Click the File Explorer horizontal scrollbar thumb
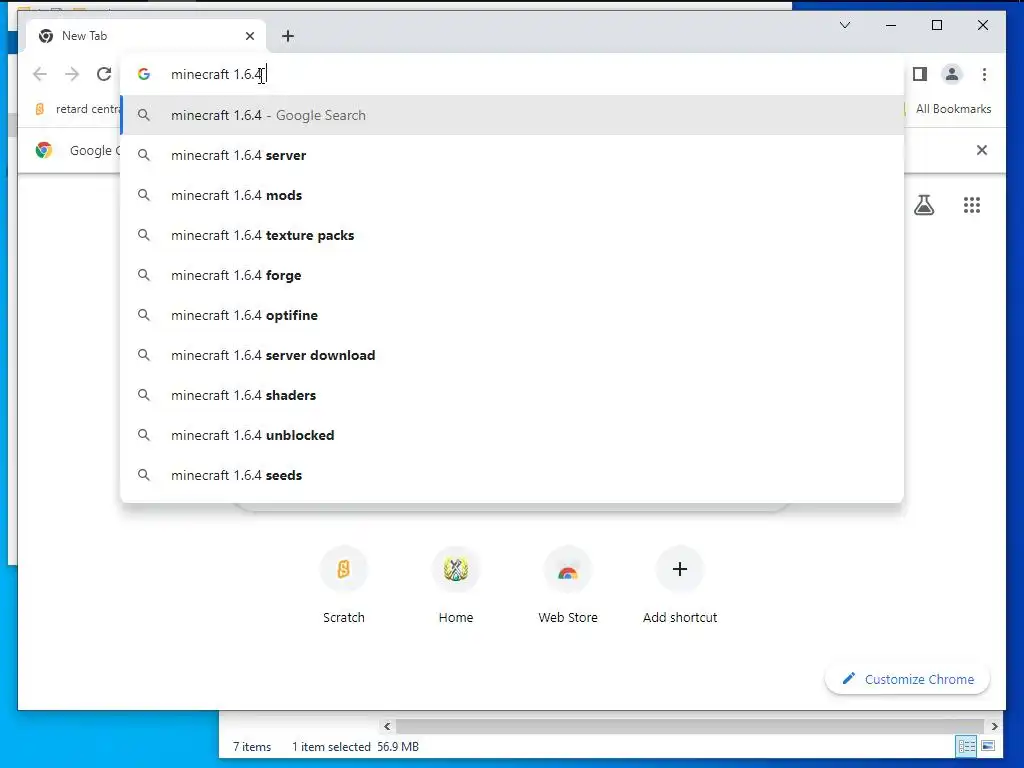The width and height of the screenshot is (1024, 768). point(690,726)
